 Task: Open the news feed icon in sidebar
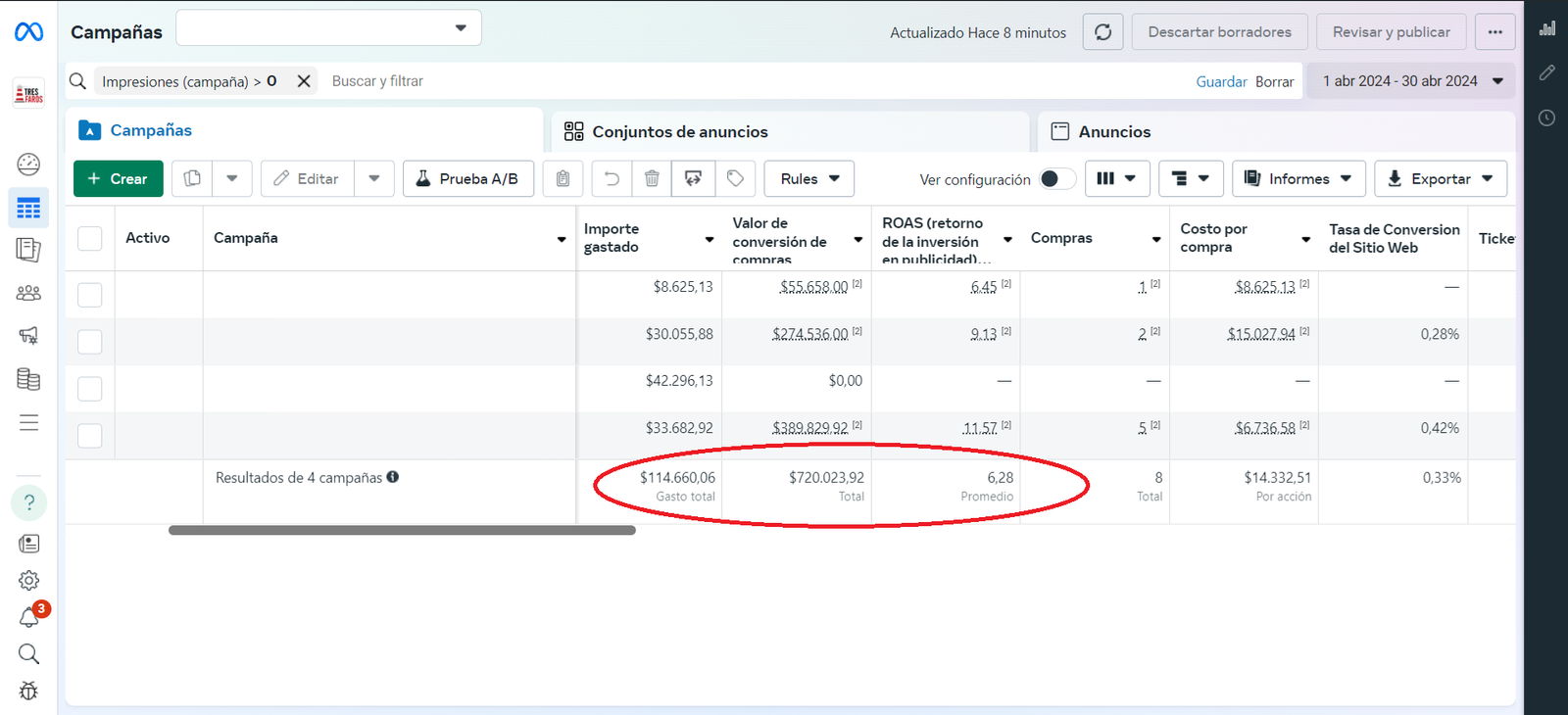28,544
